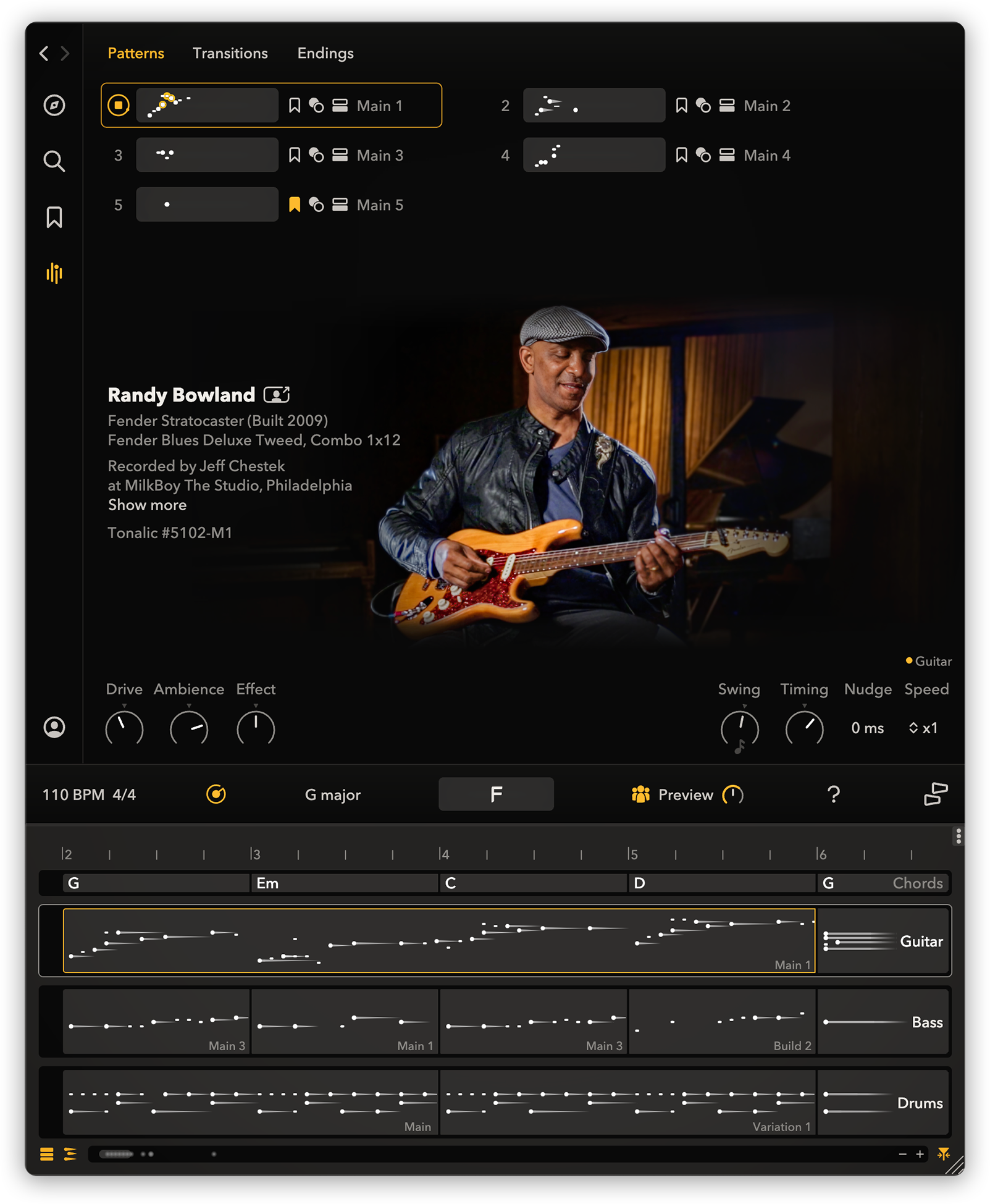990x1204 pixels.
Task: Stop playback of Main 1 pattern
Action: coord(119,106)
